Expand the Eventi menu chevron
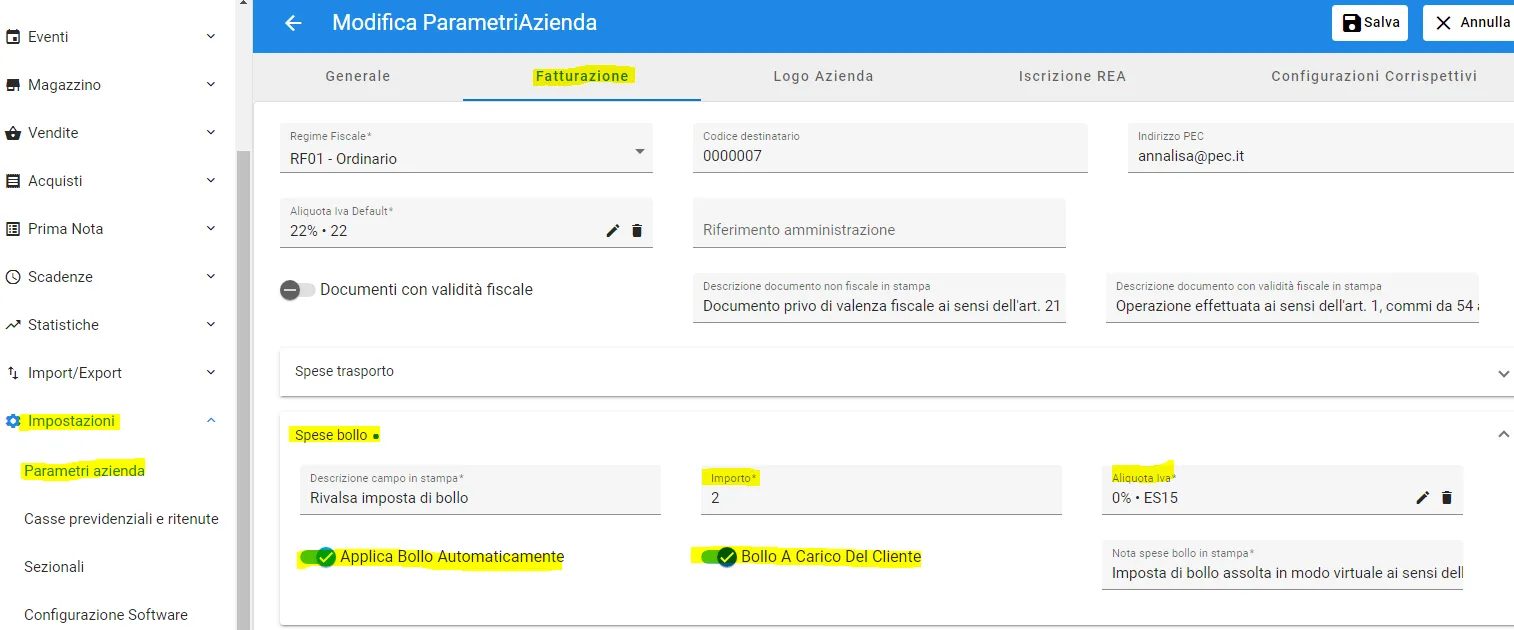 point(211,37)
